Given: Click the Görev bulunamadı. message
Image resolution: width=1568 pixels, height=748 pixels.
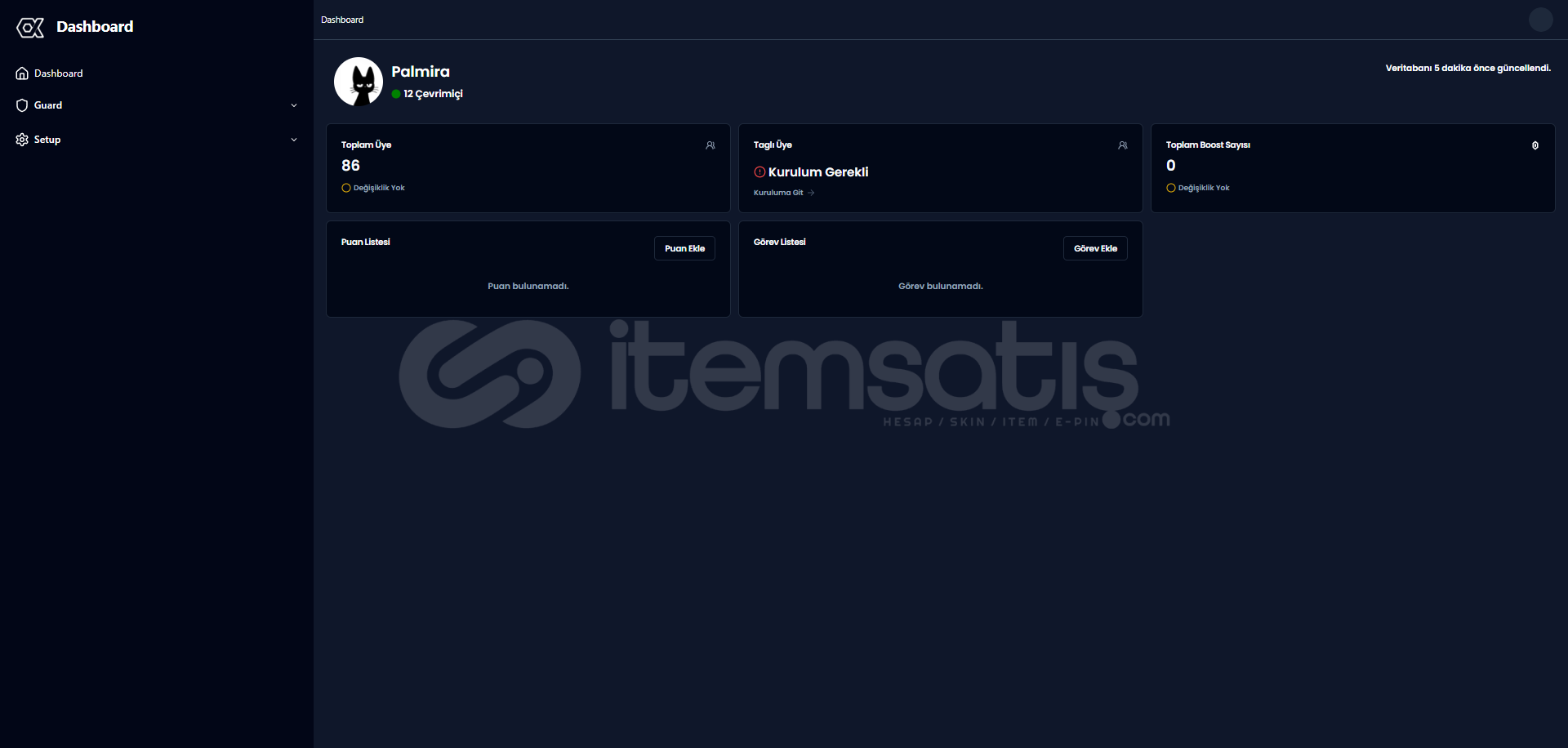Looking at the screenshot, I should pyautogui.click(x=941, y=287).
